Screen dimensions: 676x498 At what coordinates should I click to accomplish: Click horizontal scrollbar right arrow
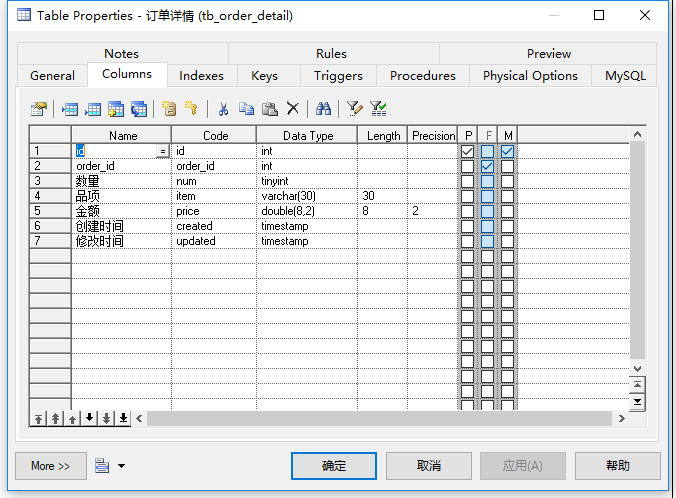622,418
